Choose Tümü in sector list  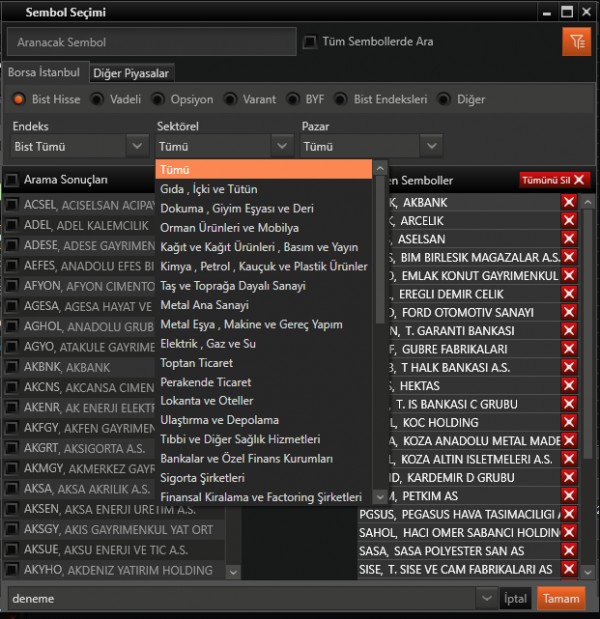coord(264,169)
